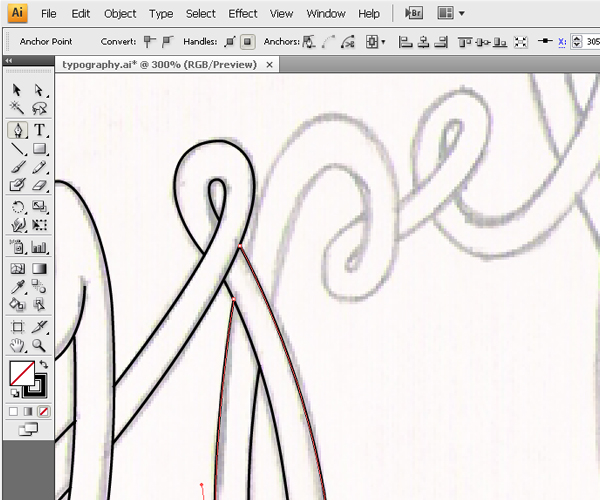Select the Type tool
The width and height of the screenshot is (600, 500).
pyautogui.click(x=39, y=130)
